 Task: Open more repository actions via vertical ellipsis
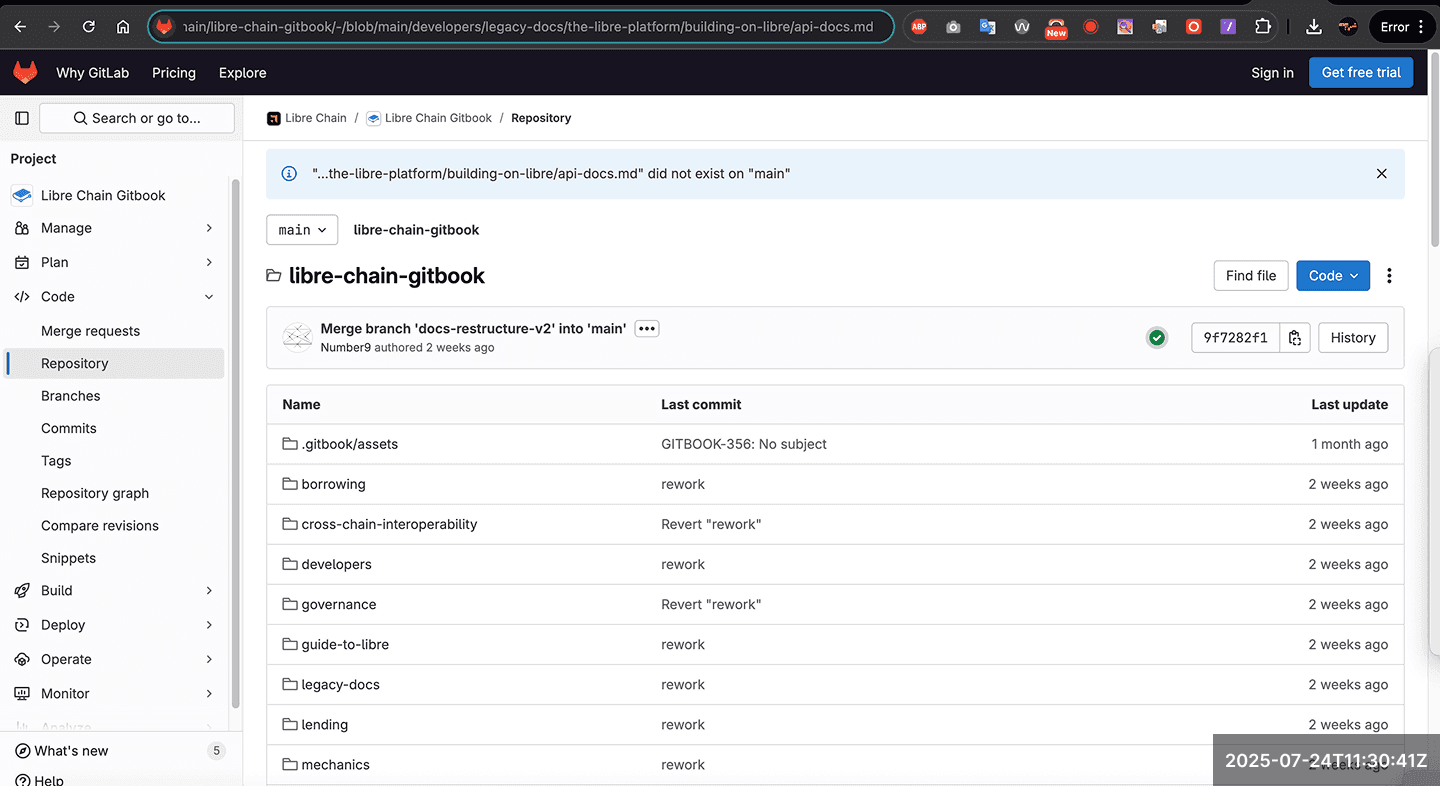coord(1389,275)
